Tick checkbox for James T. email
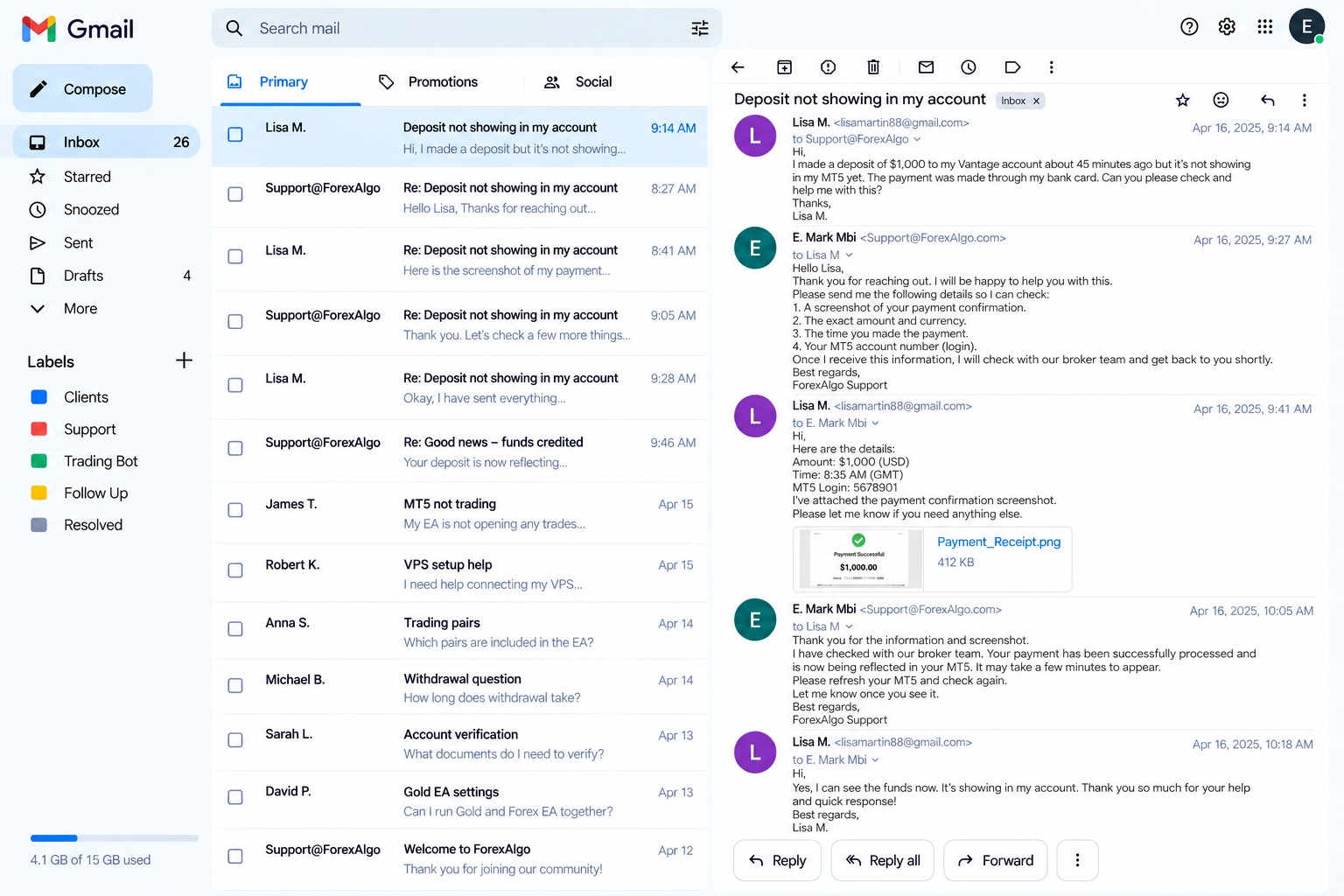 pyautogui.click(x=235, y=510)
